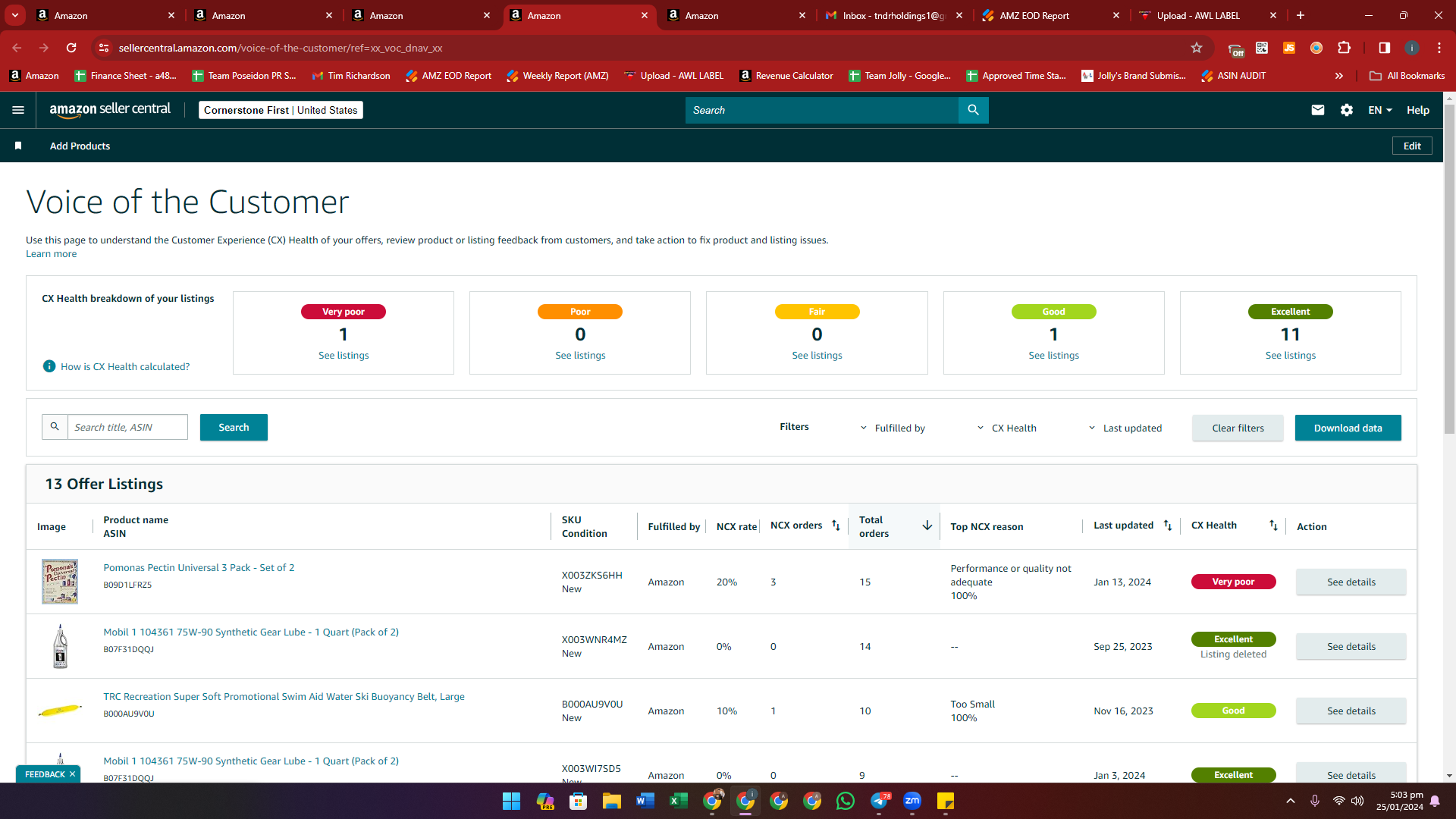1456x819 pixels.
Task: Open Finance Sheet bookmark
Action: 125,76
